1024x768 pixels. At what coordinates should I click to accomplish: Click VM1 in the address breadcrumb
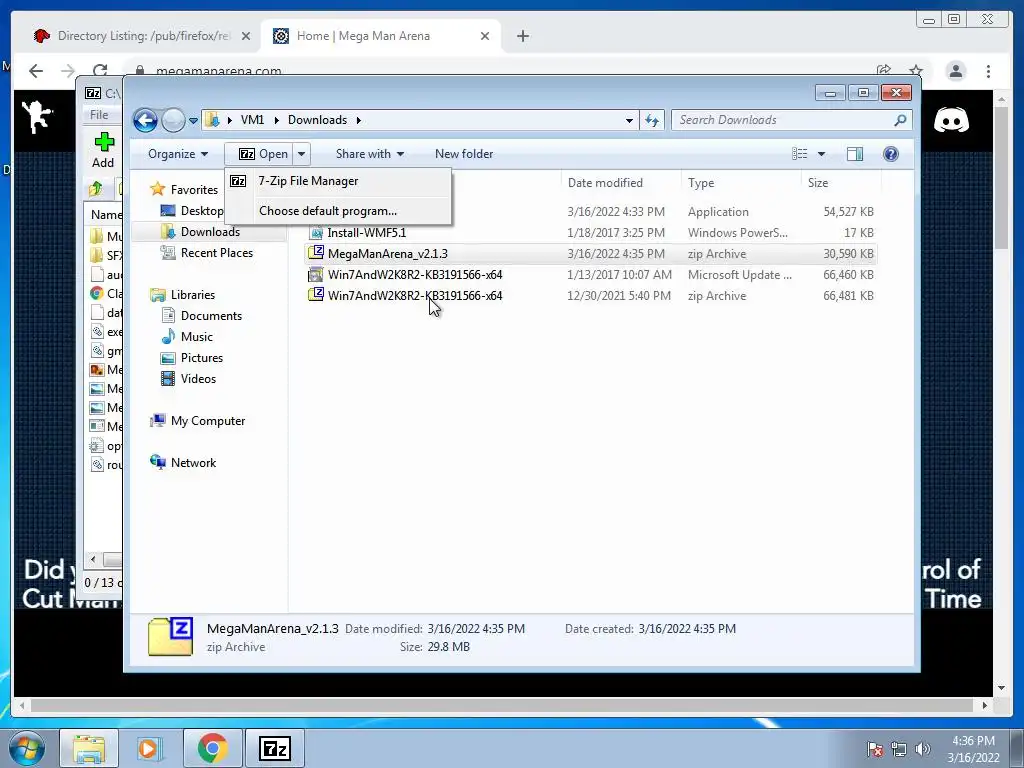coord(252,120)
